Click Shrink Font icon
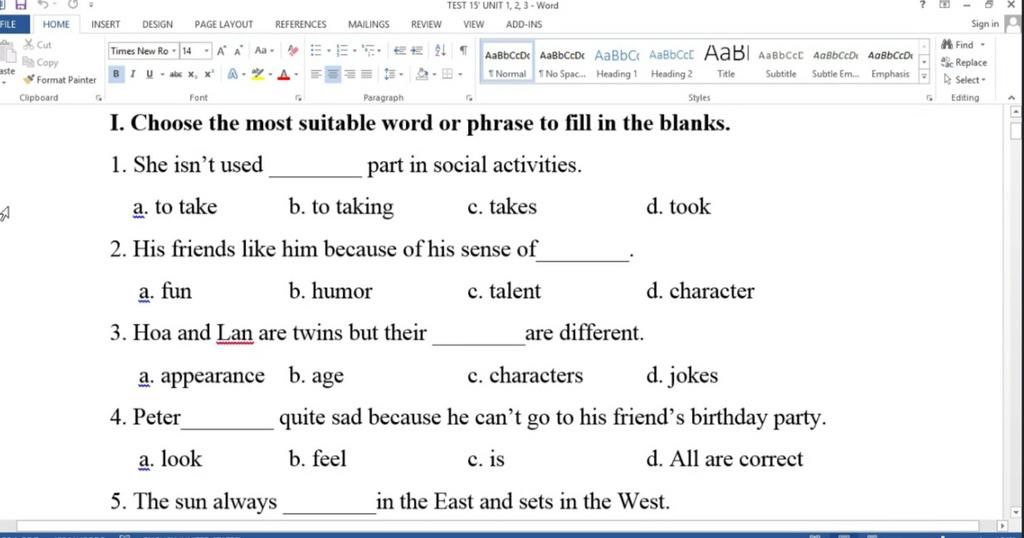This screenshot has width=1024, height=538. pyautogui.click(x=238, y=51)
